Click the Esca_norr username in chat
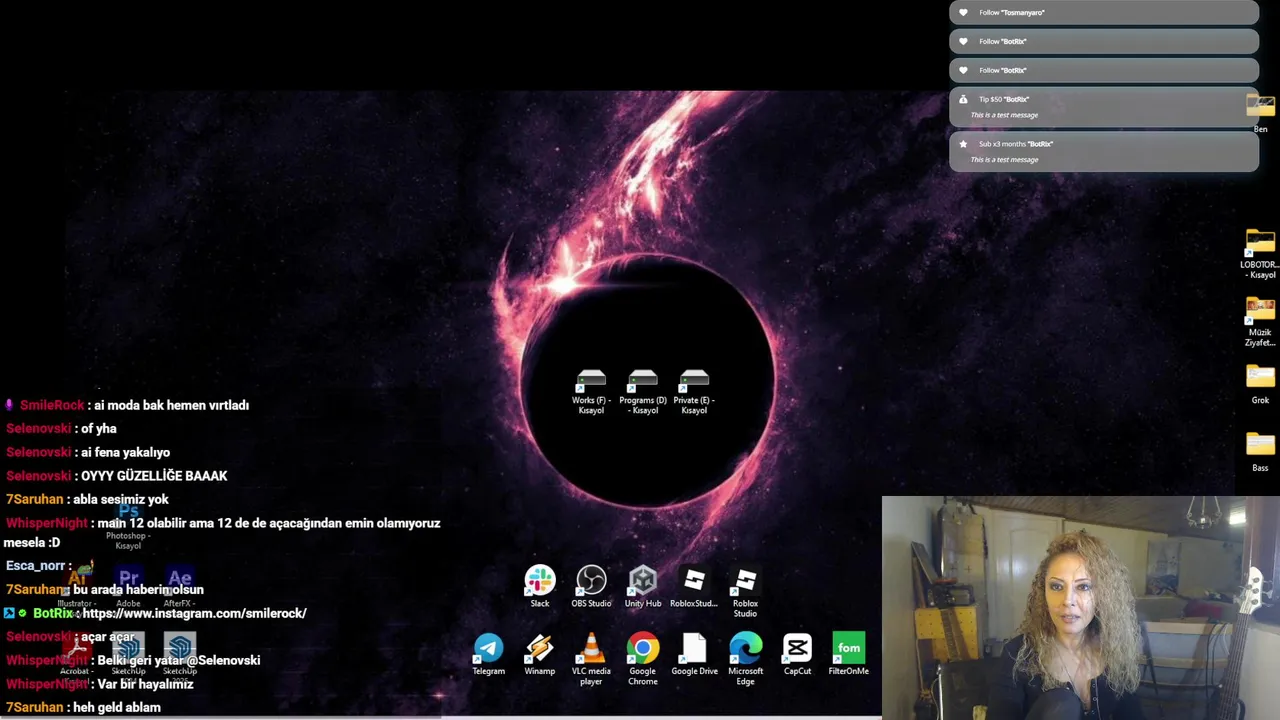 tap(35, 566)
